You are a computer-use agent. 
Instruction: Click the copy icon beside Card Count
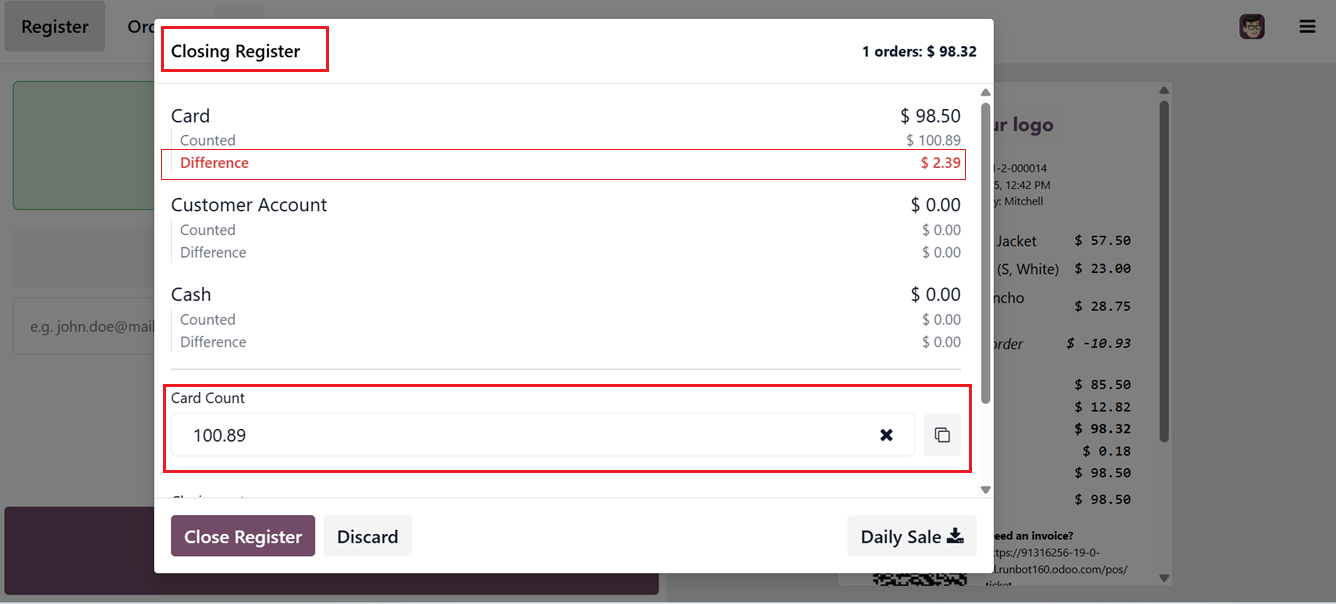(x=942, y=435)
